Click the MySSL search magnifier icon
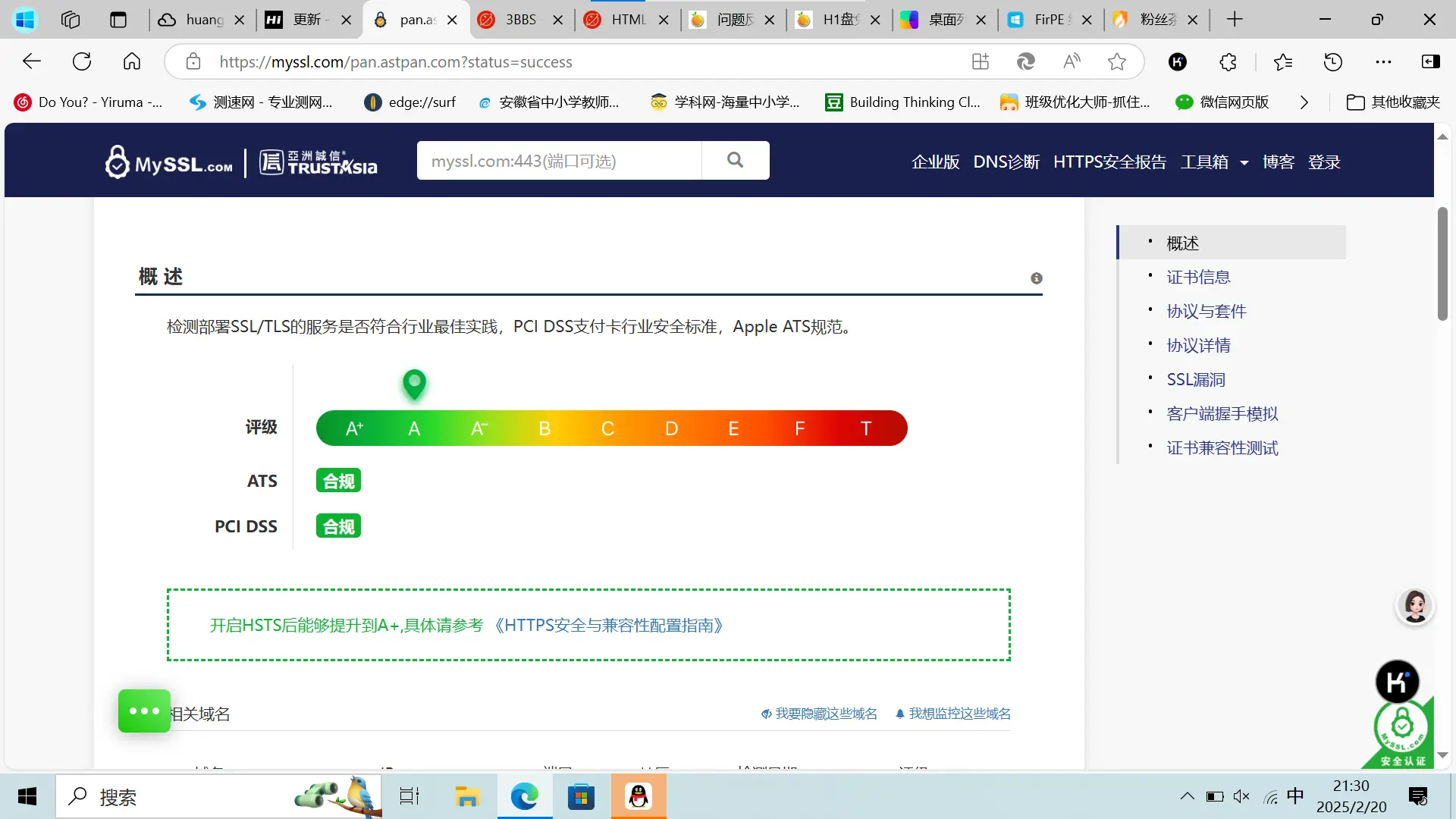This screenshot has height=819, width=1456. (x=735, y=160)
